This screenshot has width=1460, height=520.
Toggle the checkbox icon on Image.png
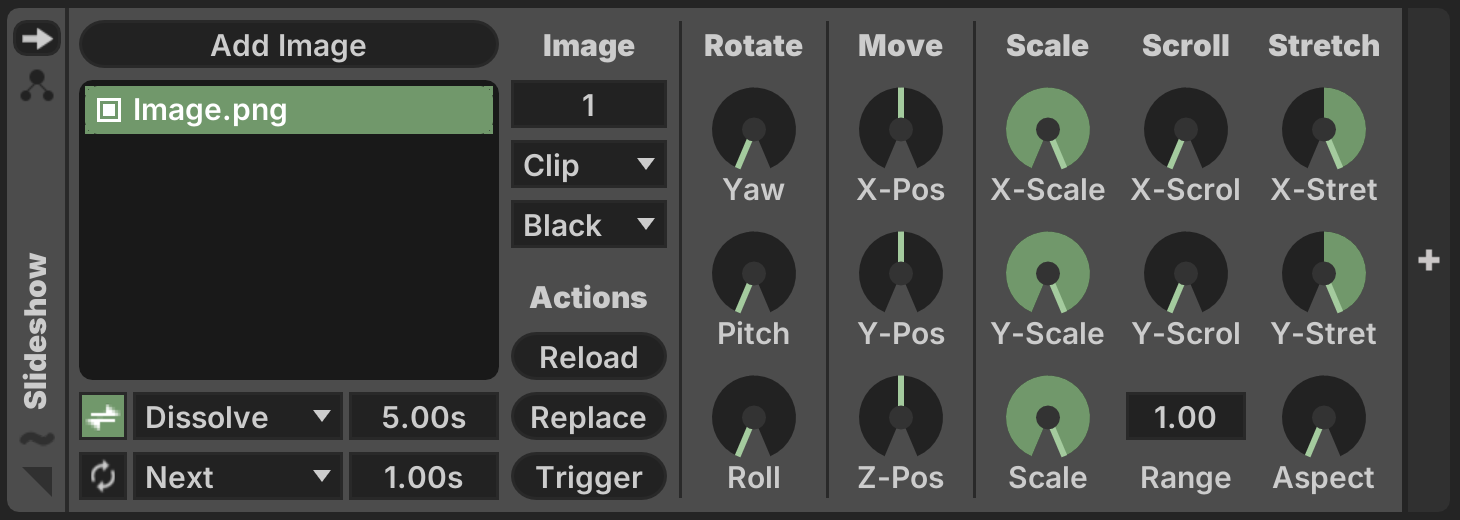(108, 110)
